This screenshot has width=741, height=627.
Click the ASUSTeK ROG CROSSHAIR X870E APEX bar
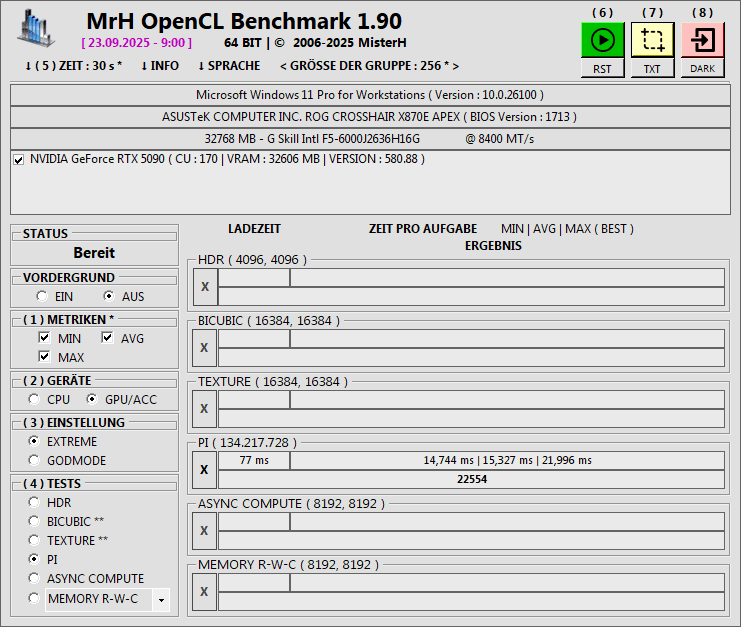(x=370, y=117)
